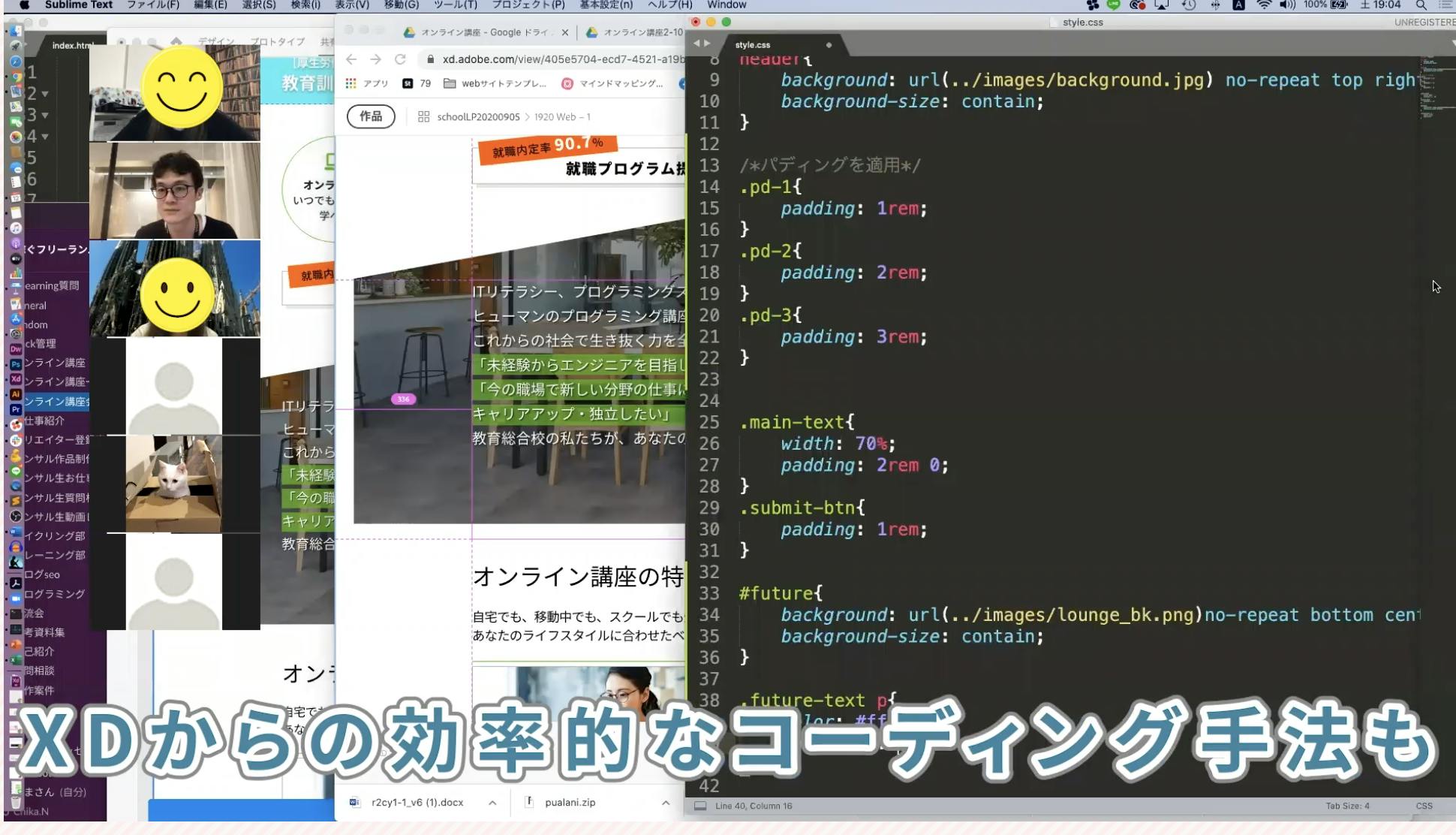Click the 作品 button in Adobe XD
Screen dimensions: 1456x835
click(x=370, y=116)
